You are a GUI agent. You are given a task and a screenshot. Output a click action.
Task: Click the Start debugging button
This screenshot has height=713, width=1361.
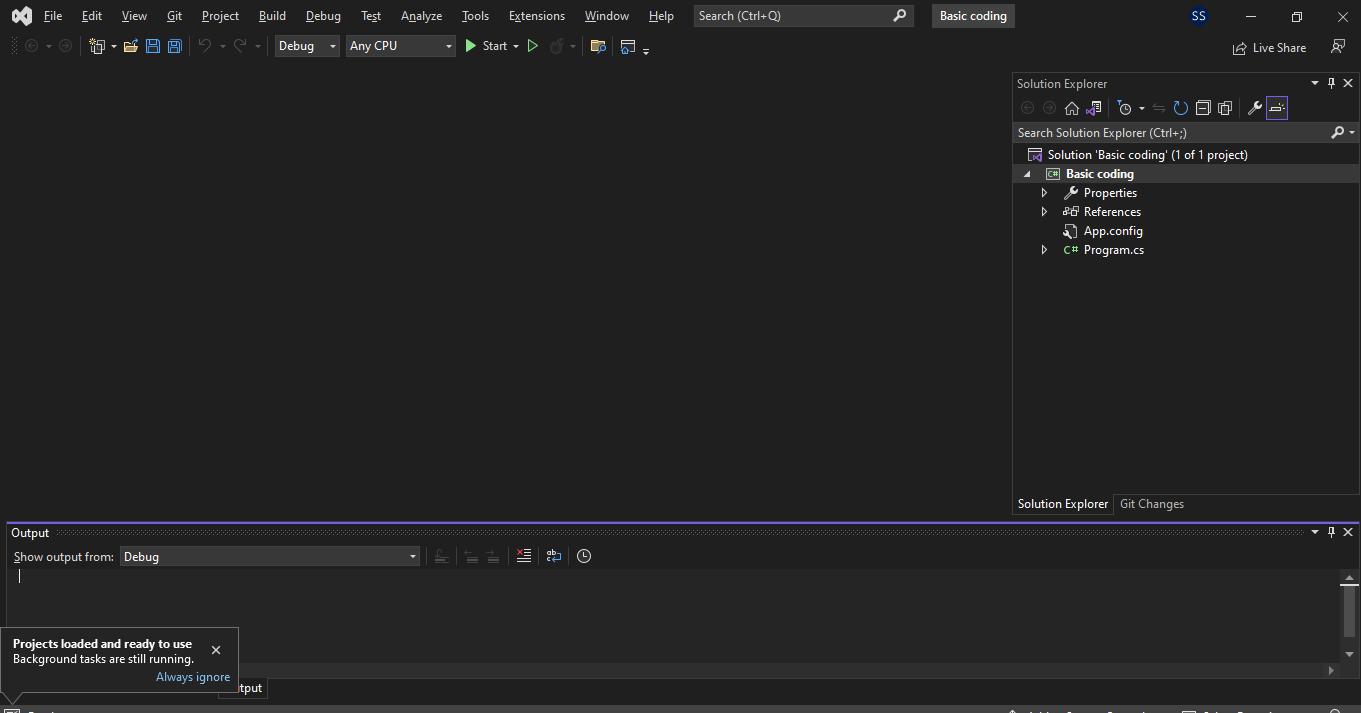[486, 46]
